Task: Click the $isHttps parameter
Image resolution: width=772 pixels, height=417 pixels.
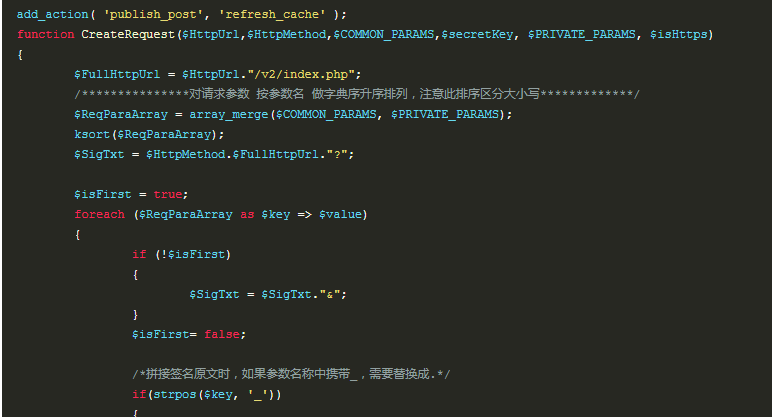Action: click(678, 34)
